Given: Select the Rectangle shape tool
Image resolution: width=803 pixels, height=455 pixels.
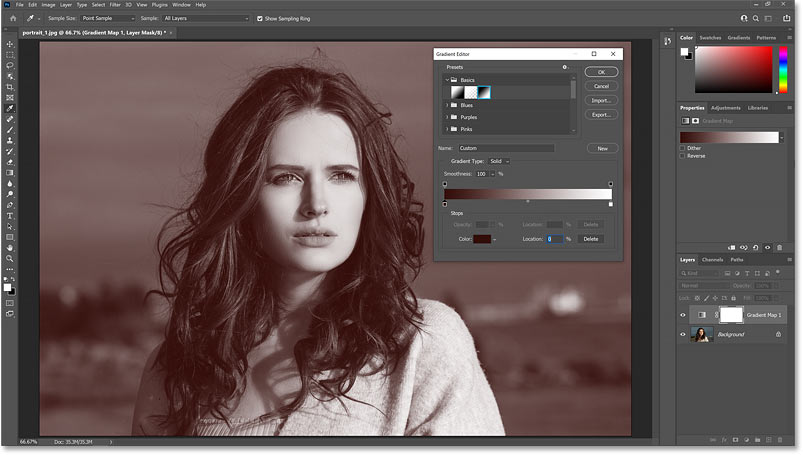Looking at the screenshot, I should (10, 237).
